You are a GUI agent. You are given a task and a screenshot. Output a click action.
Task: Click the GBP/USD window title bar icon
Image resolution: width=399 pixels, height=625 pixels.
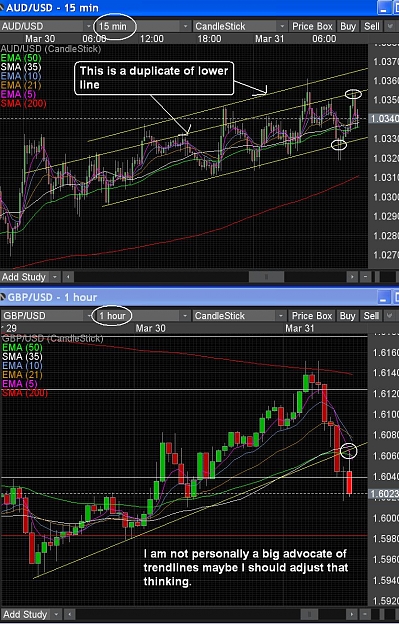point(3,297)
